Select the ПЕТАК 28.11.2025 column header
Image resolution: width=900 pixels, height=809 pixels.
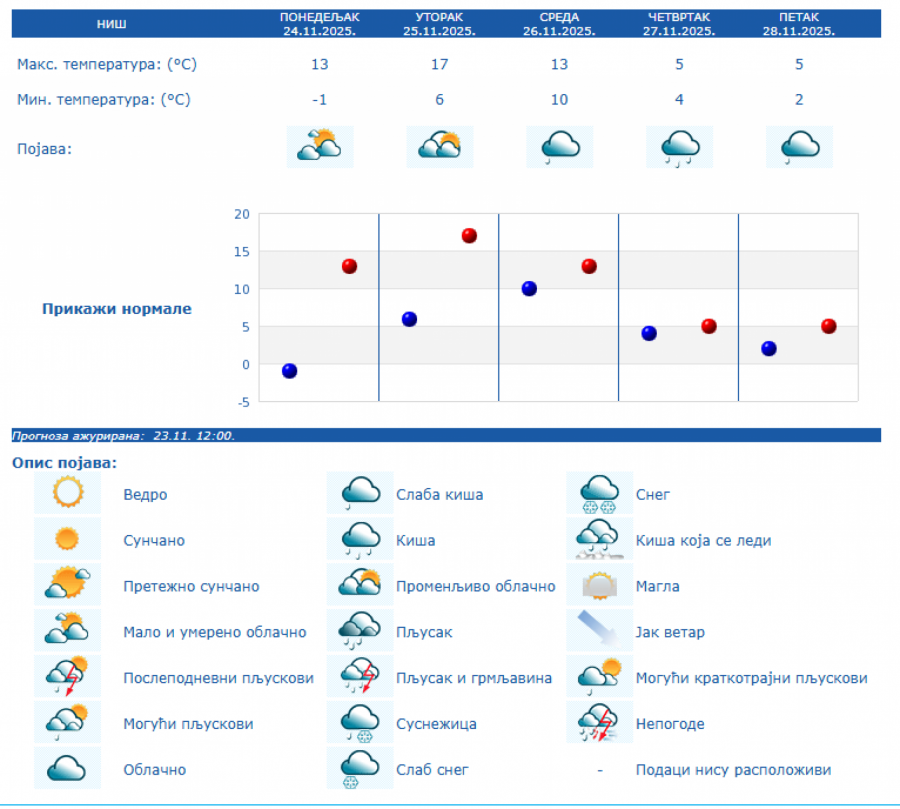799,24
